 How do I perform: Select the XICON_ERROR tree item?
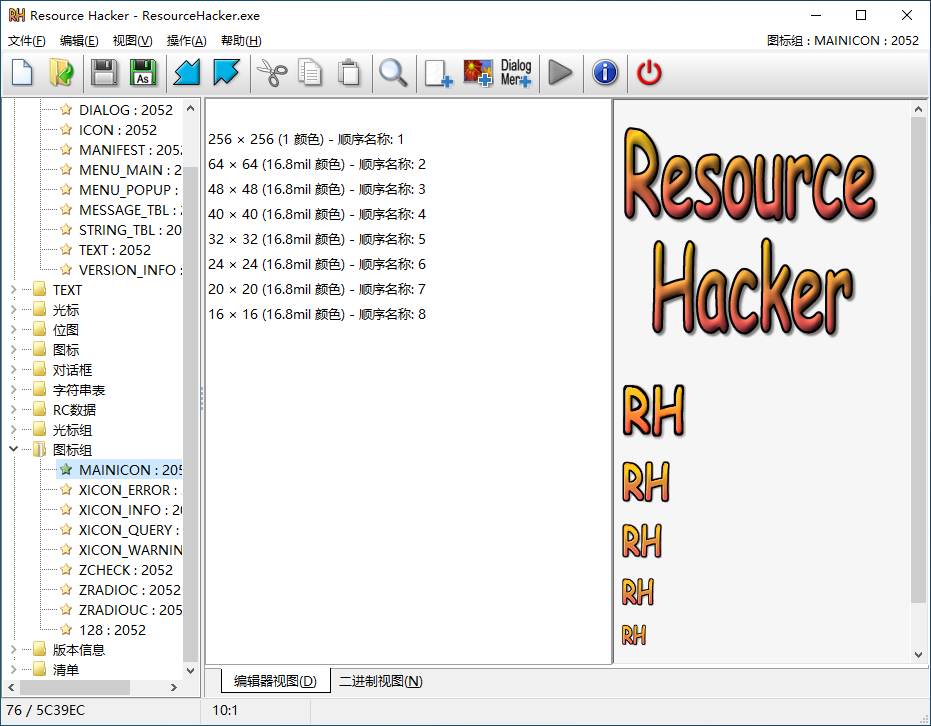(x=121, y=490)
